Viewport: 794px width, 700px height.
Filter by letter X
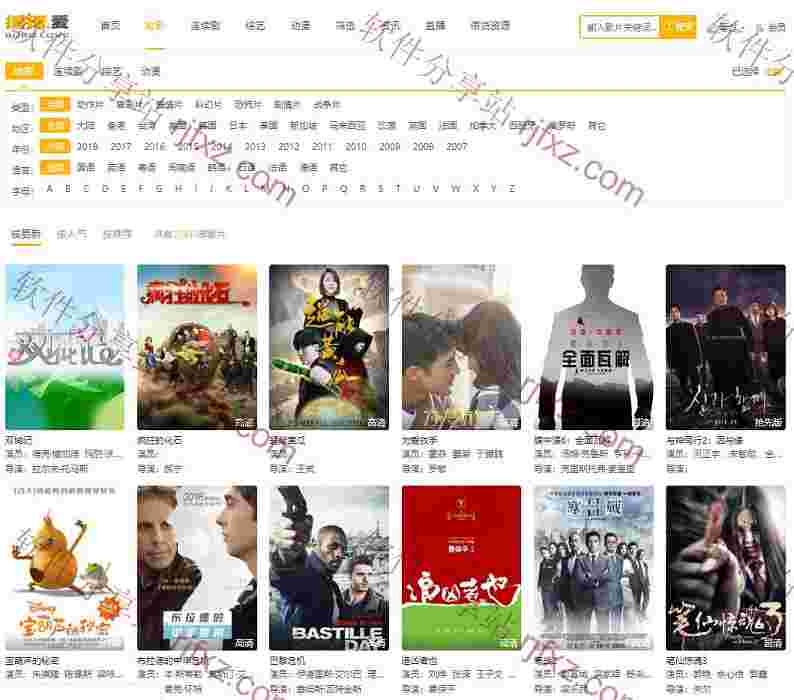tap(475, 188)
